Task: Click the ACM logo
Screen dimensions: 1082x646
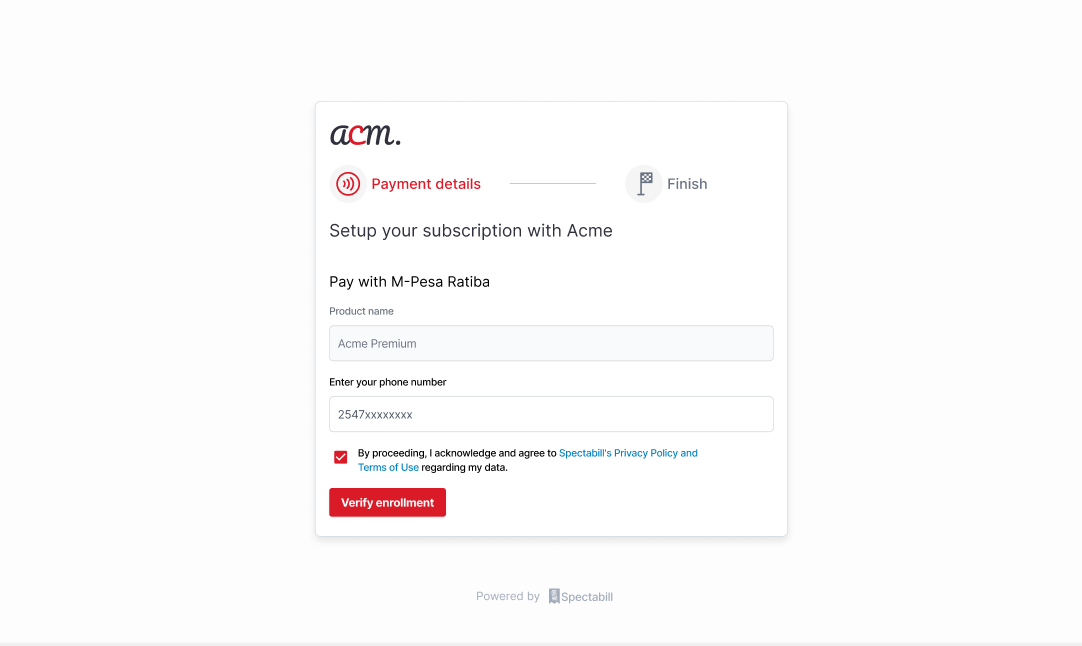Action: (x=365, y=134)
